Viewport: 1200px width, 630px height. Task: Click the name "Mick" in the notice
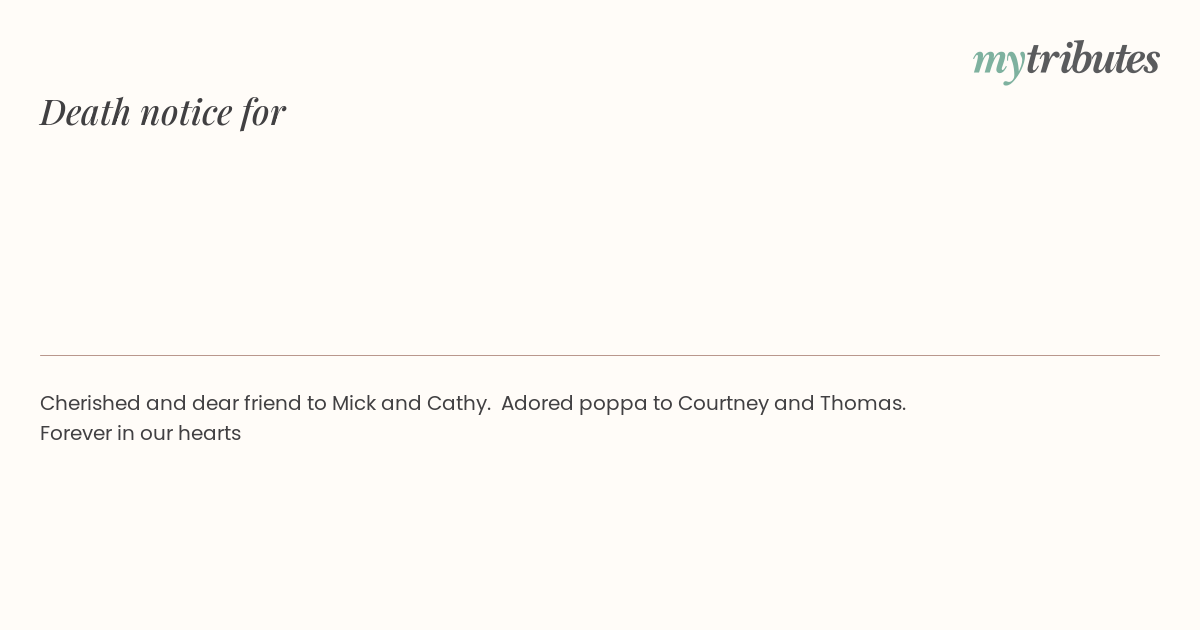coord(353,403)
